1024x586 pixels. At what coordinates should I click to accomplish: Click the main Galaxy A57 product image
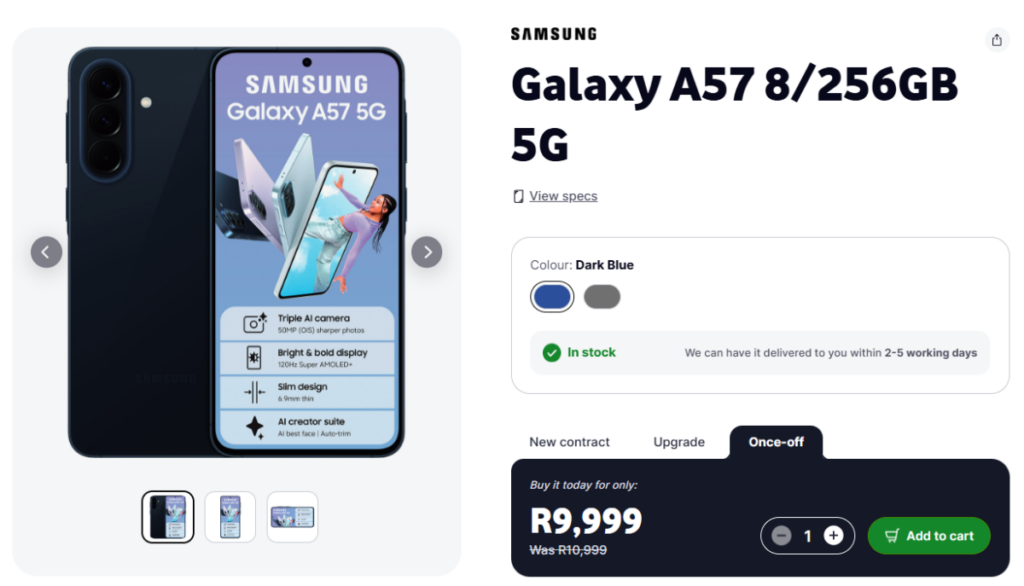pyautogui.click(x=236, y=252)
